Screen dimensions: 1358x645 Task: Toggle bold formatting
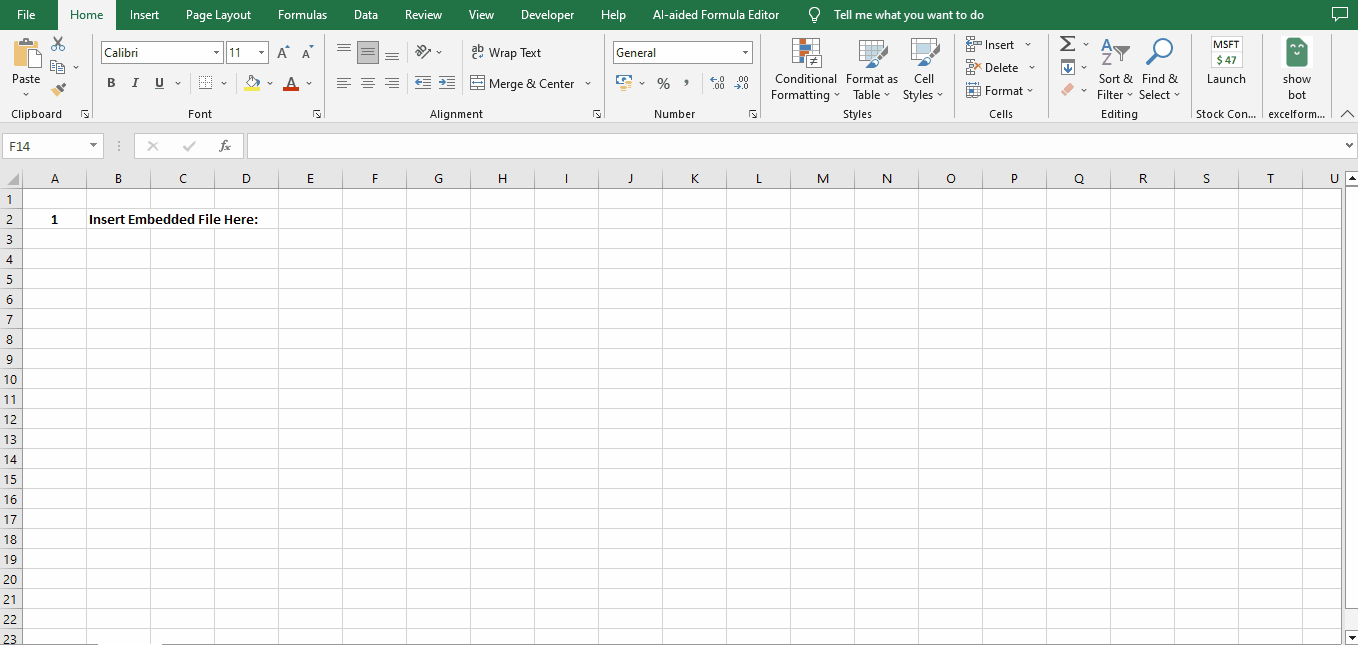[x=111, y=83]
